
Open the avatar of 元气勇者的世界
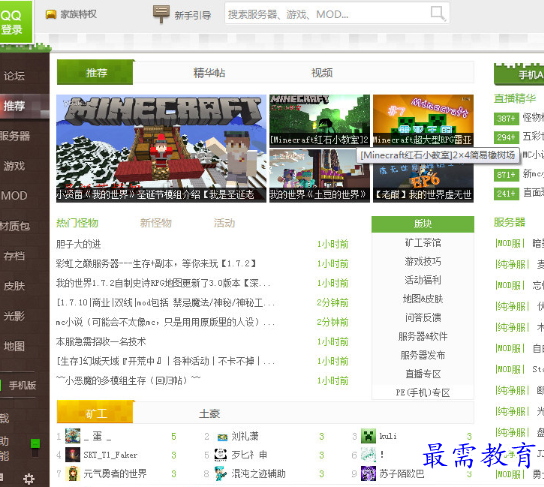point(73,473)
